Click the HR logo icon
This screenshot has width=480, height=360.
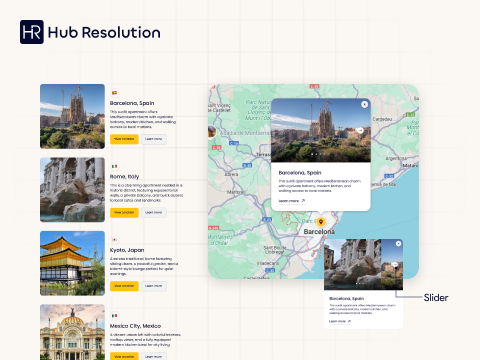coord(32,32)
